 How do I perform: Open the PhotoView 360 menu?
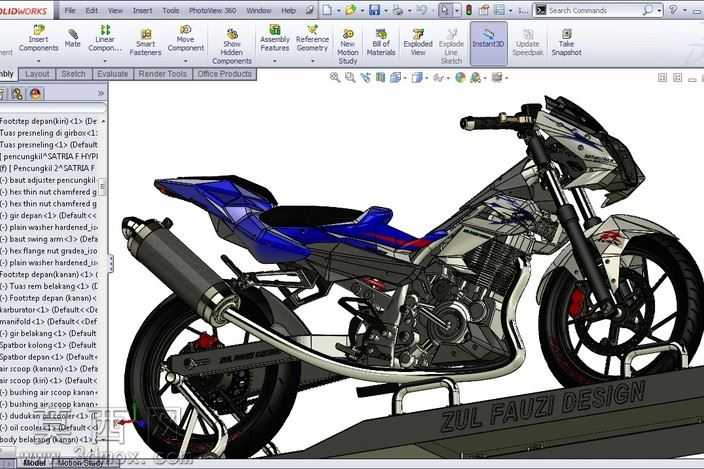(x=212, y=10)
